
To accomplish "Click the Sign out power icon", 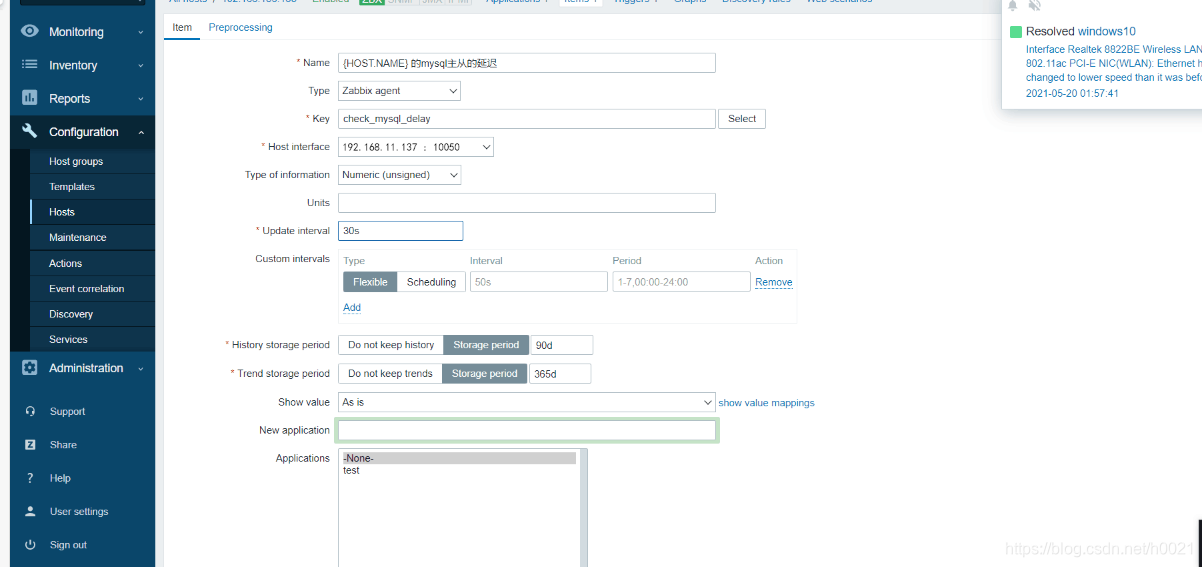I will pos(30,545).
